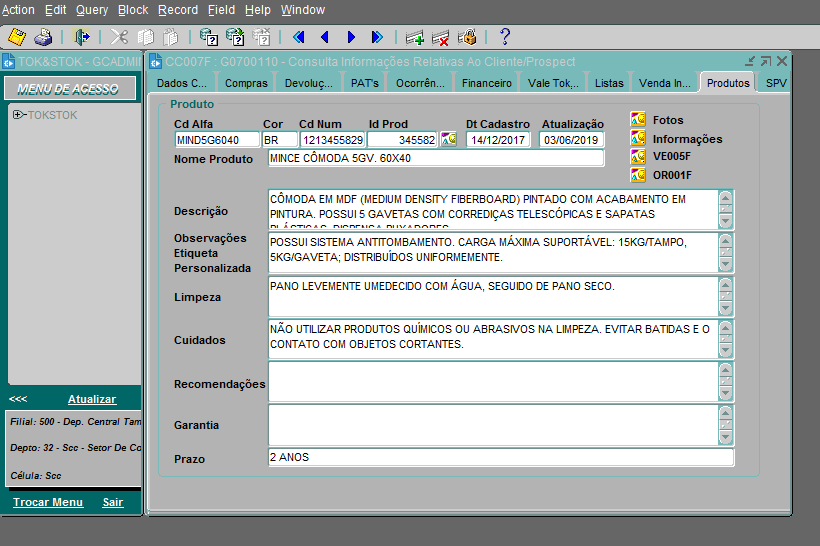Click the Cor input field
Viewport: 820px width, 546px height.
tap(280, 140)
